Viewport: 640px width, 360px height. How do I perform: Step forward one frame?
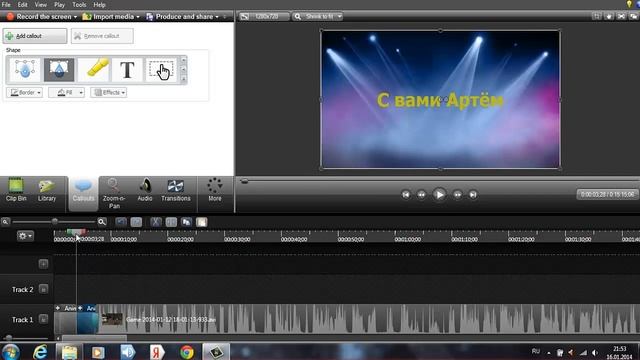[x=457, y=195]
